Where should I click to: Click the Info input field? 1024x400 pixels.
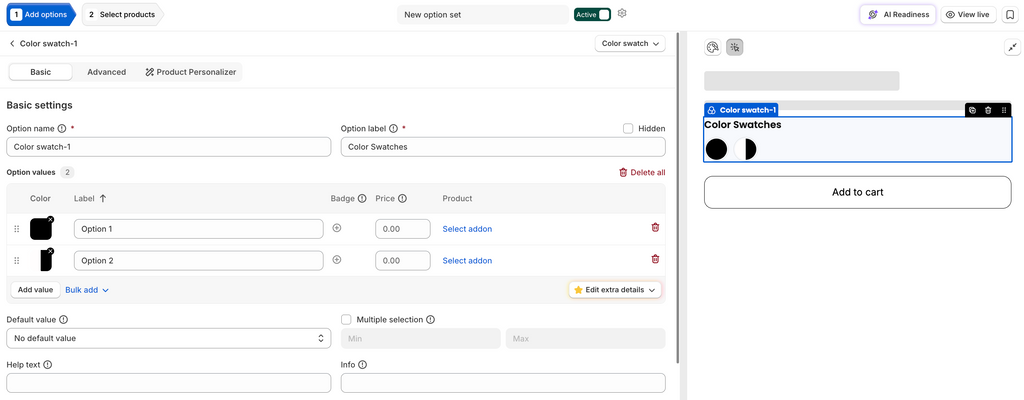tap(503, 383)
